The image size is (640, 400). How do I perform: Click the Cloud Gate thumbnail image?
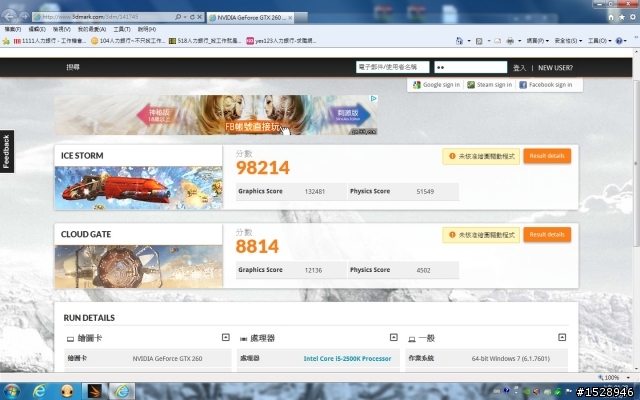click(x=138, y=267)
